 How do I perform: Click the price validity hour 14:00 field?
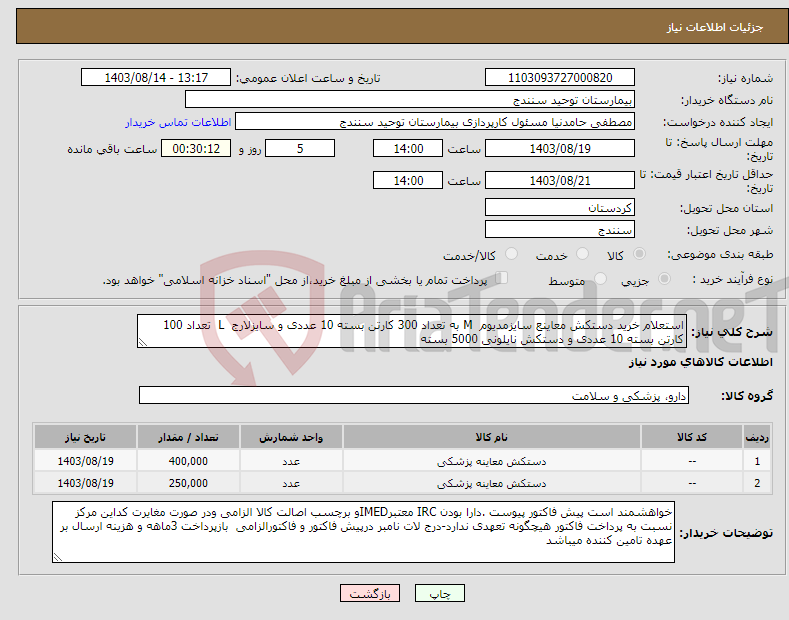[x=408, y=180]
